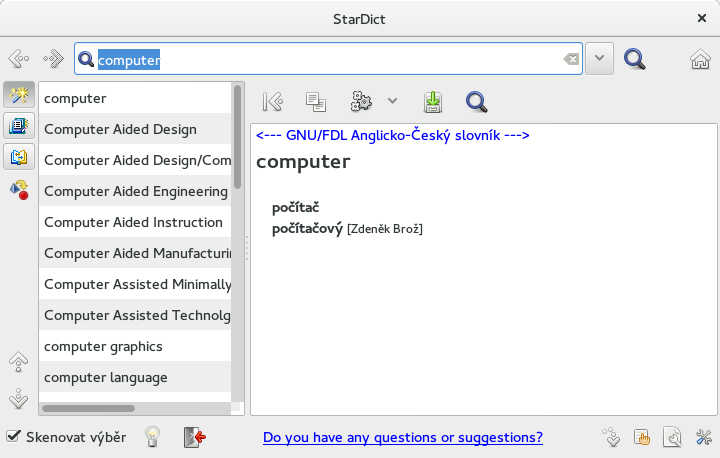The width and height of the screenshot is (720, 458).
Task: Save the definition with the toolbar save icon
Action: pos(432,101)
